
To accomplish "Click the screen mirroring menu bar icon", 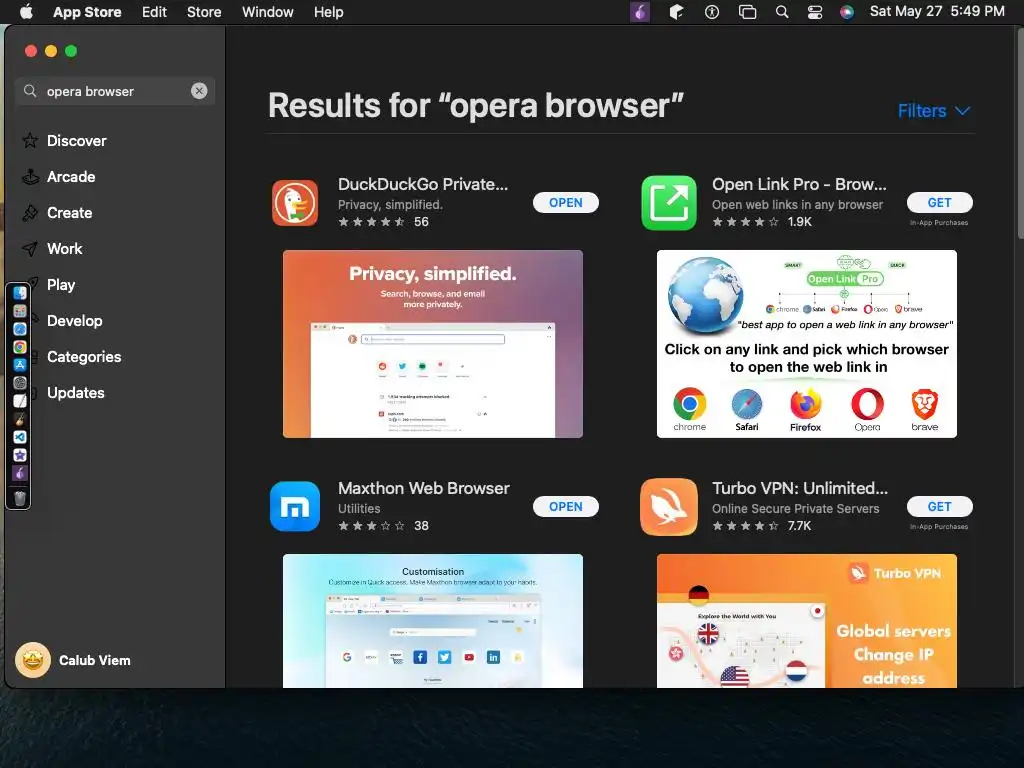I will (x=747, y=12).
